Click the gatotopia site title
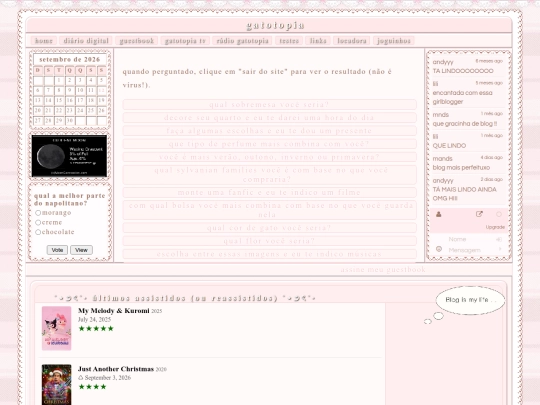Screen dimensions: 540x405 point(276,25)
